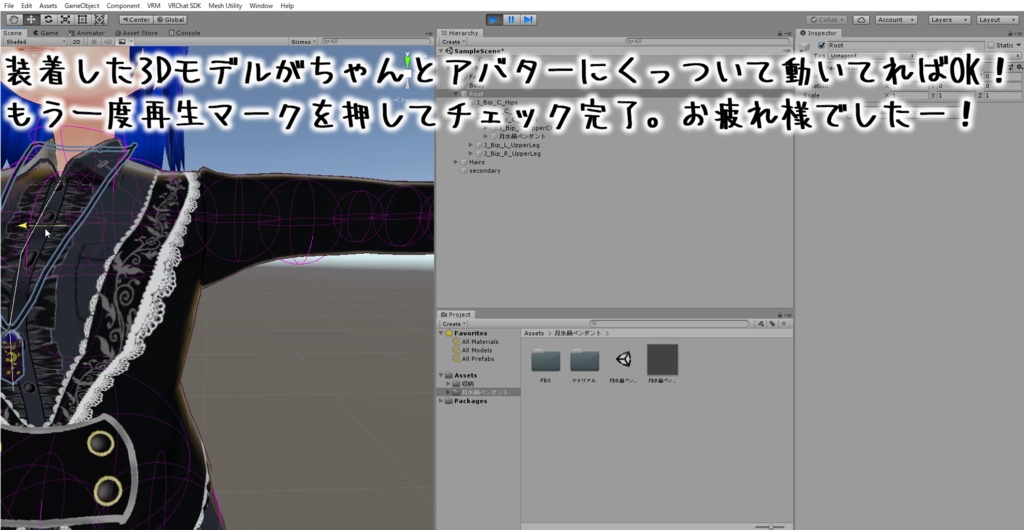Toggle Global/Local handle orientation

170,20
